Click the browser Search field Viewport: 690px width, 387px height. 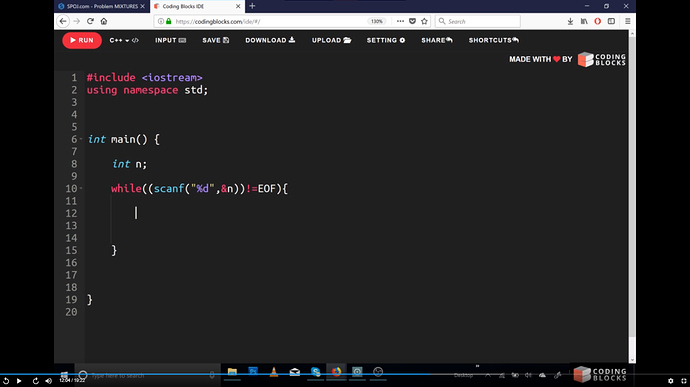click(x=478, y=21)
